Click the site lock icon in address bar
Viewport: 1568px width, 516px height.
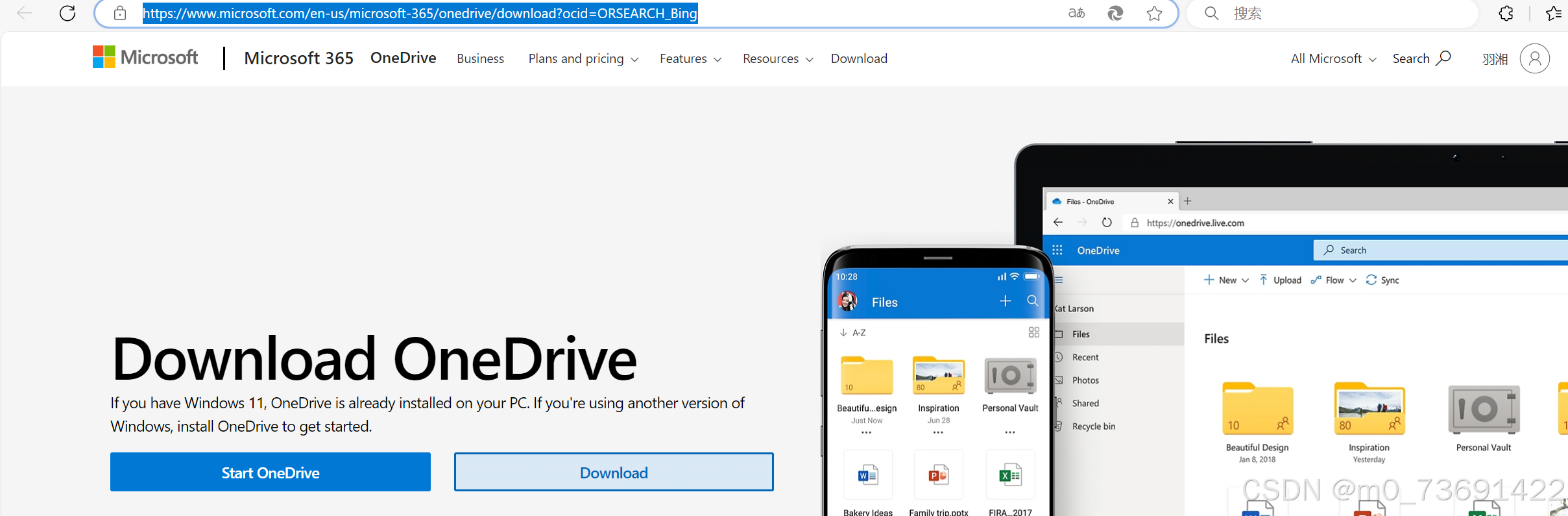(x=120, y=13)
